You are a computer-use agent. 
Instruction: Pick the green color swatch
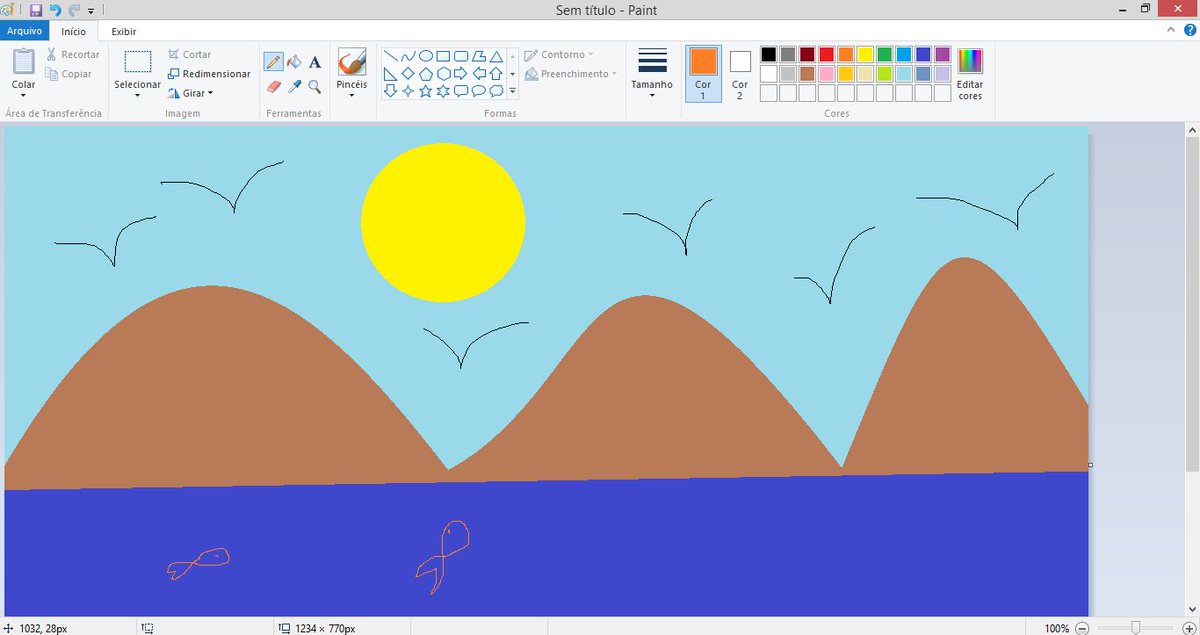coord(885,54)
